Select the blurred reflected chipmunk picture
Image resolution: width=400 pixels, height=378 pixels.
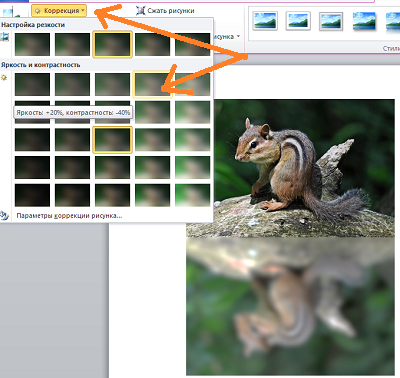coord(290,306)
